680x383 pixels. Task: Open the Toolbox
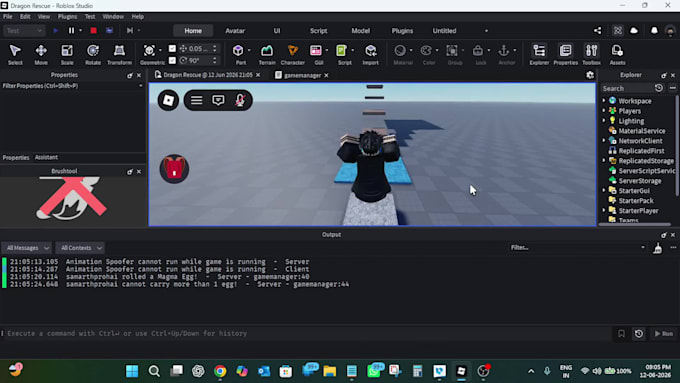(592, 55)
